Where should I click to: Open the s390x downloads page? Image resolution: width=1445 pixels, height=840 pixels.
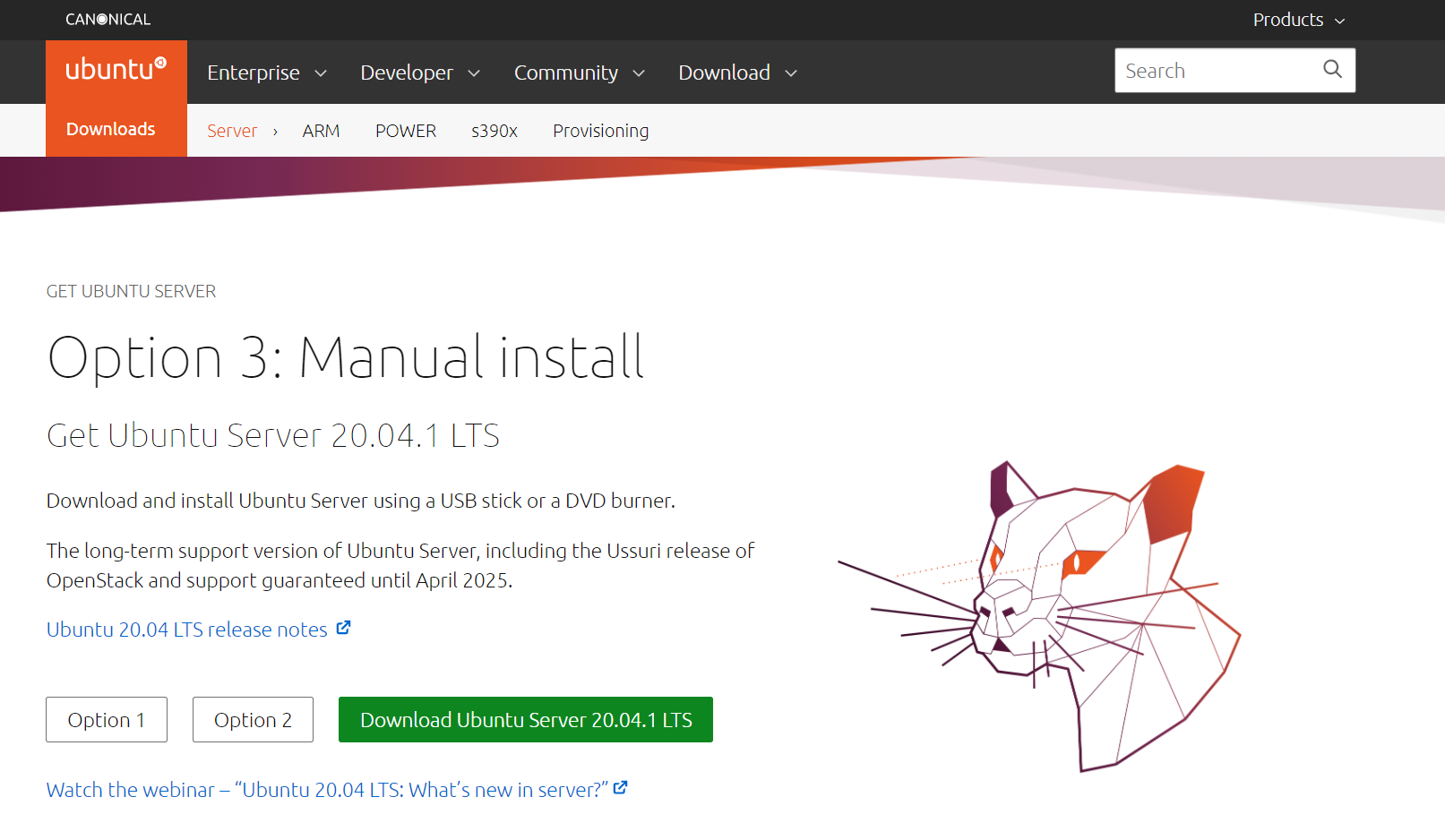pos(495,131)
